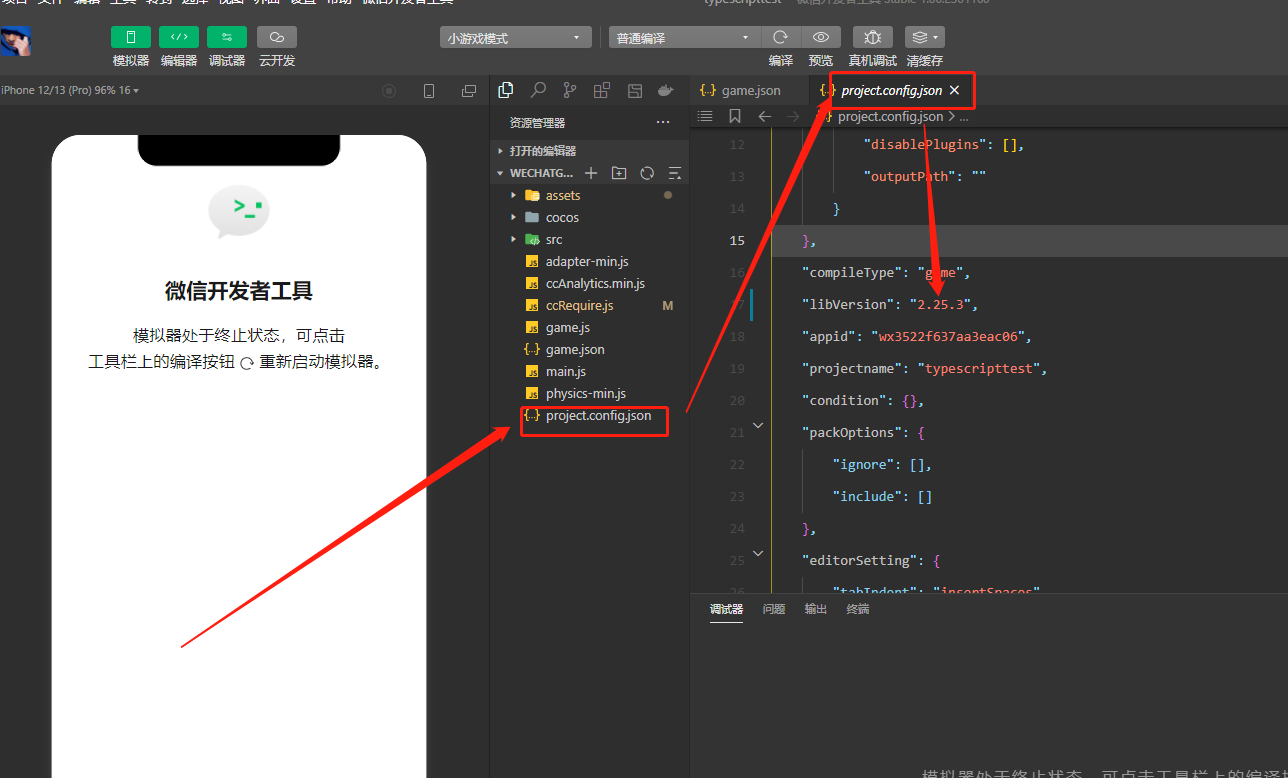Screen dimensions: 1288x778
Task: Open adapter-min.js in the file tree
Action: 590,261
